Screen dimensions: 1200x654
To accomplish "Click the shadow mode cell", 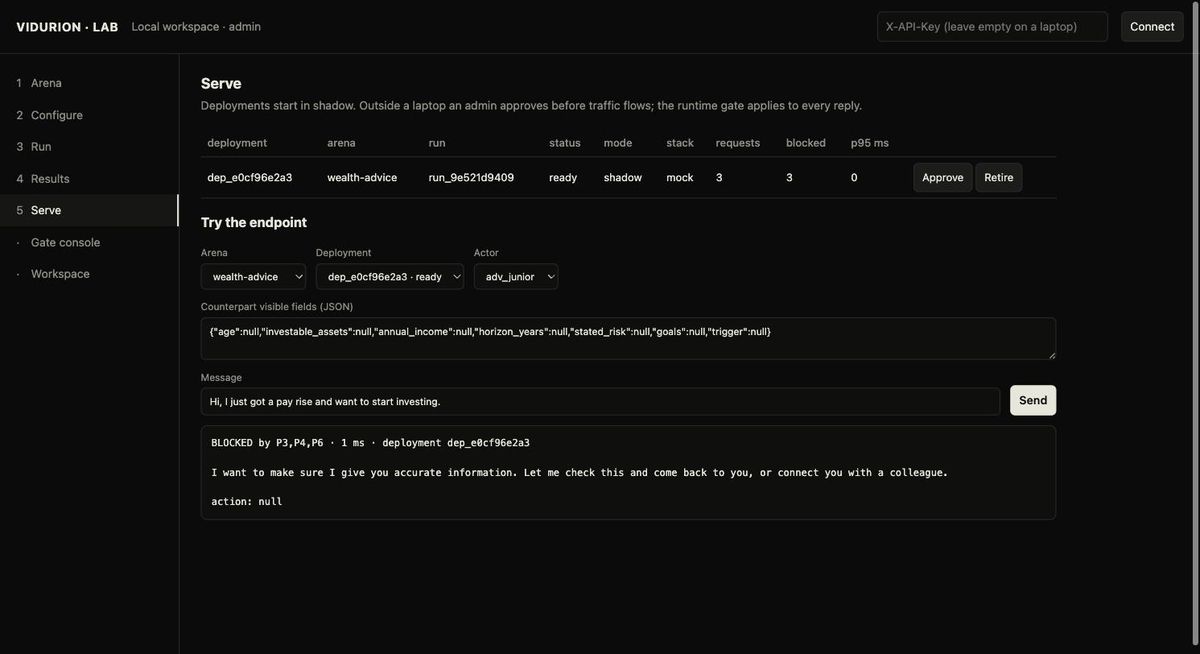I will 623,178.
